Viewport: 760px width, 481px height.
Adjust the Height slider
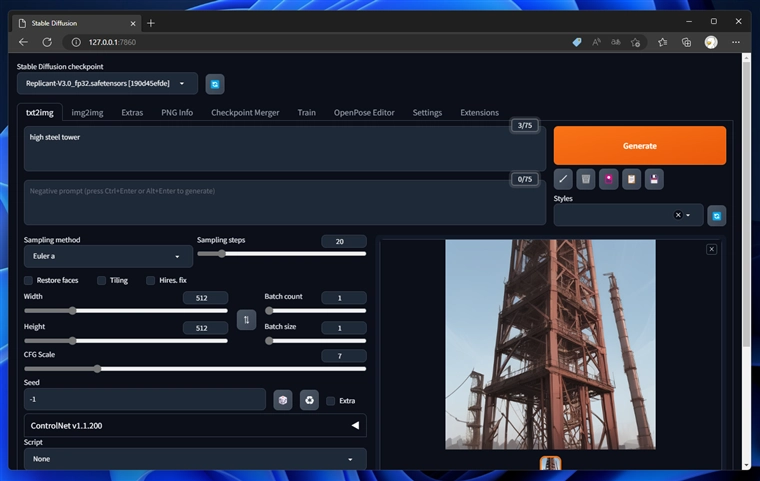point(126,341)
